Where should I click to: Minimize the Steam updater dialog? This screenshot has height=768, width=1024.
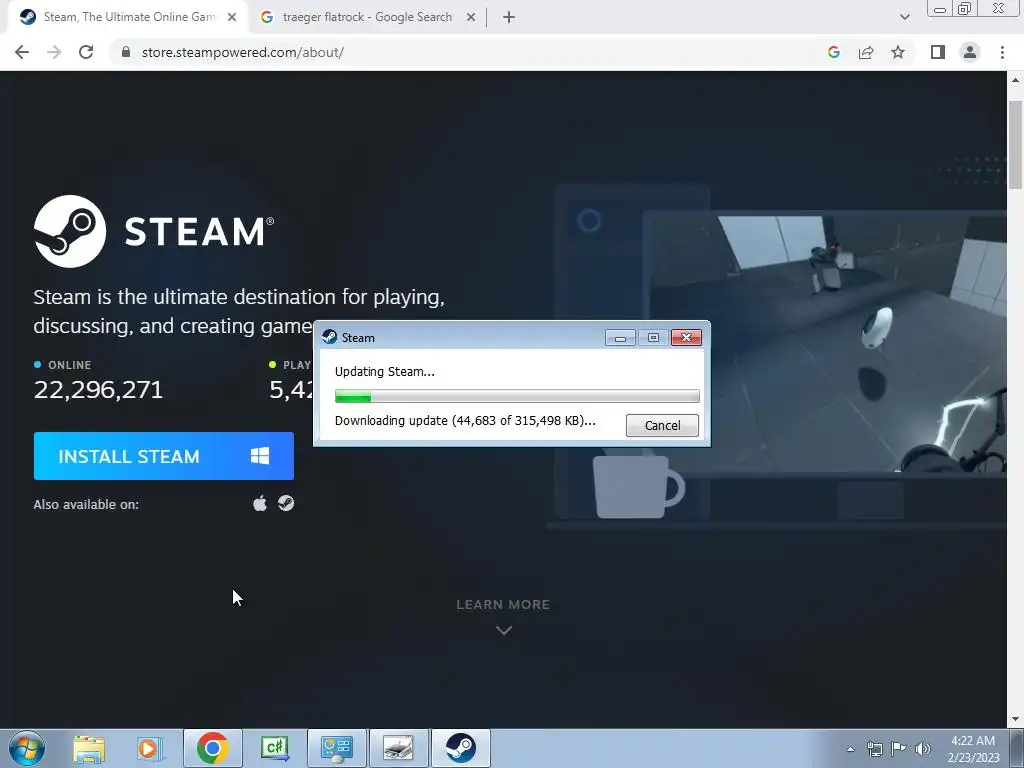620,338
